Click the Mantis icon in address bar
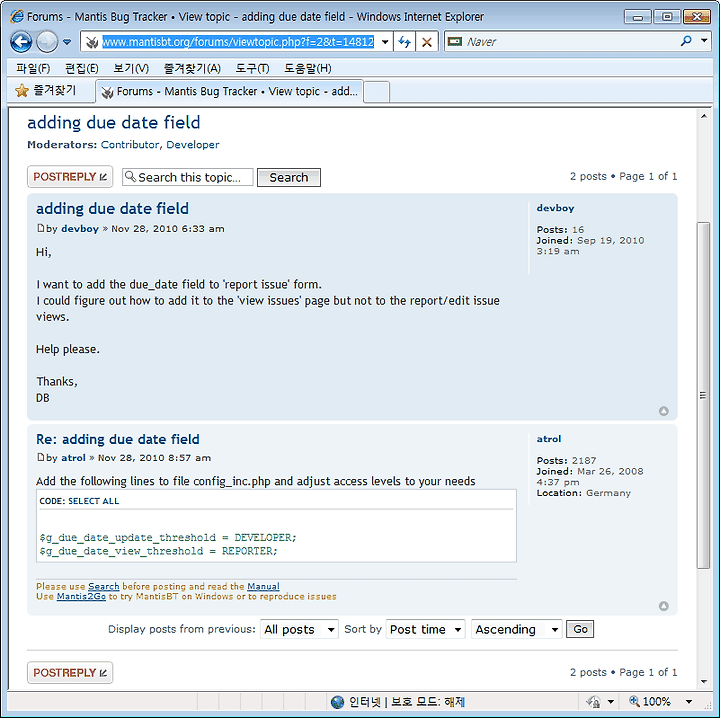 pos(92,42)
